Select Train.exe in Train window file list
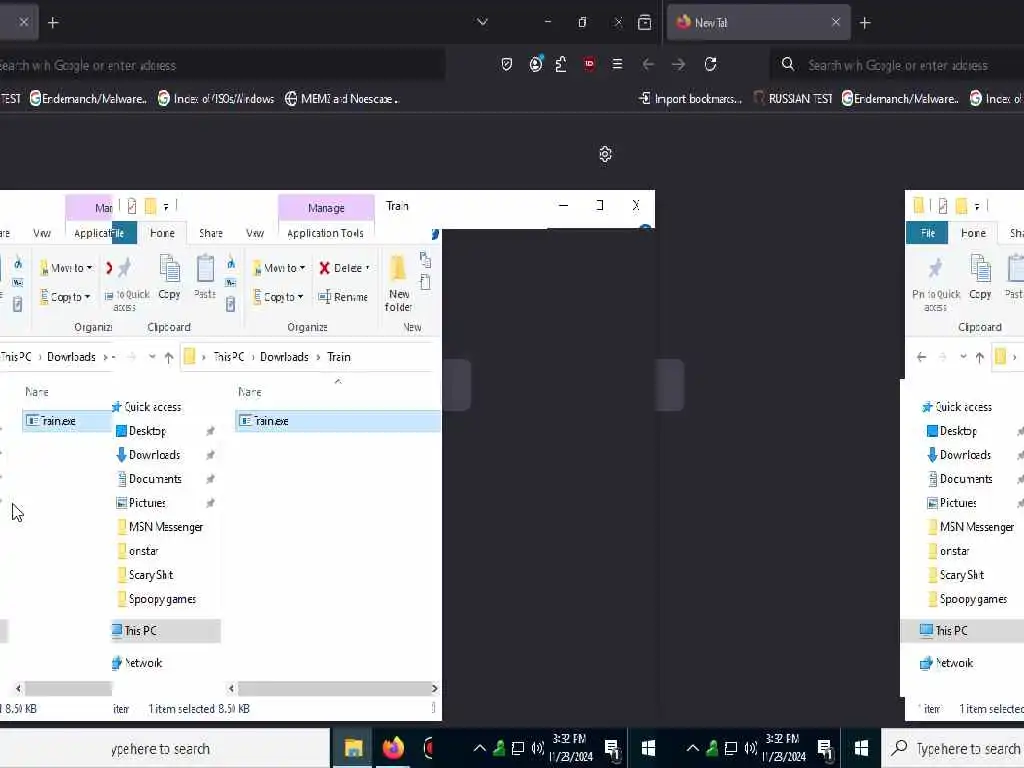Screen dimensions: 1024x768 [338, 421]
